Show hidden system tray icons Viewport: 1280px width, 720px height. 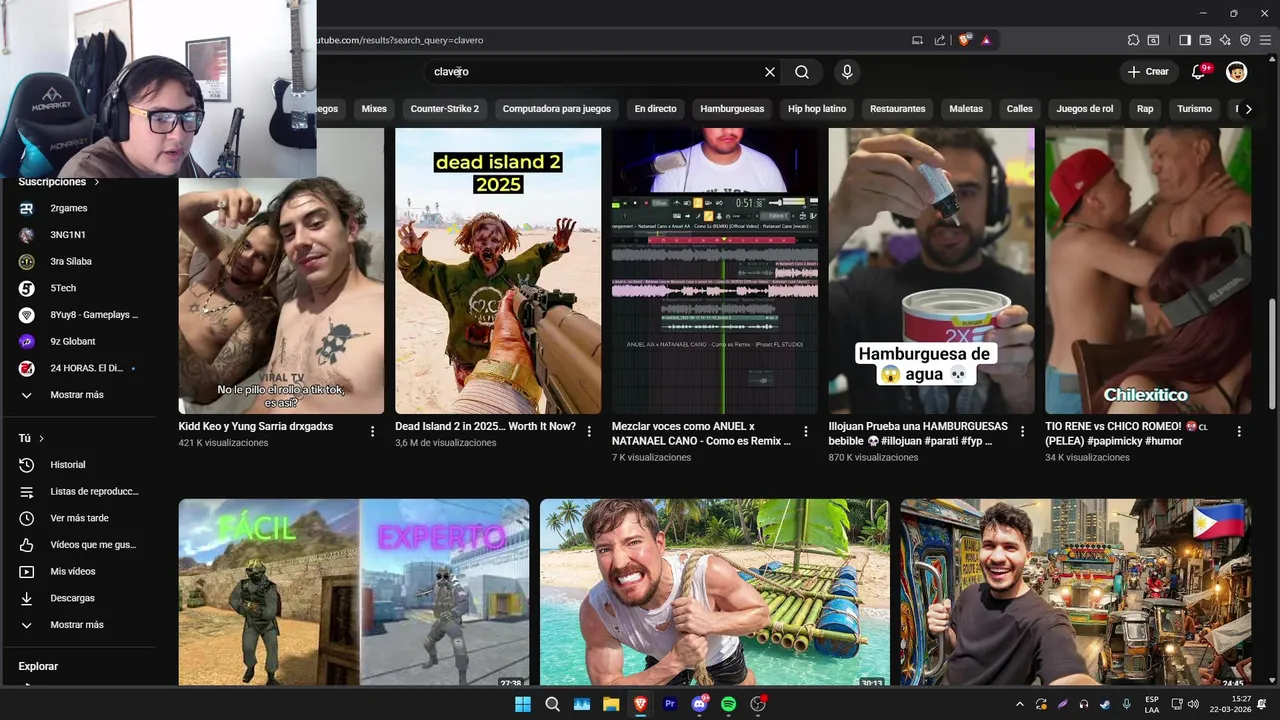pos(1019,704)
